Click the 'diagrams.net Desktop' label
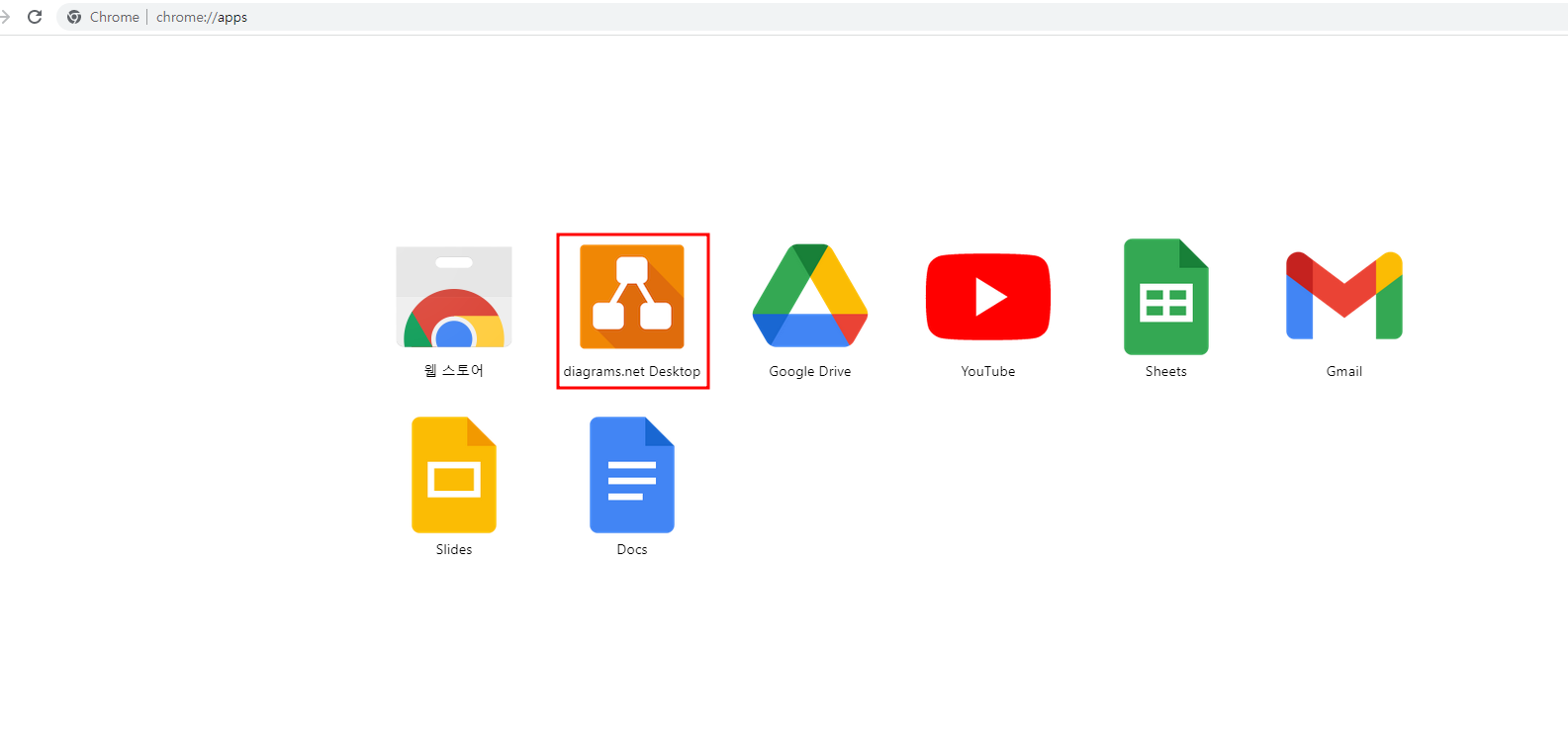Screen dimensions: 1568x754 click(x=632, y=371)
